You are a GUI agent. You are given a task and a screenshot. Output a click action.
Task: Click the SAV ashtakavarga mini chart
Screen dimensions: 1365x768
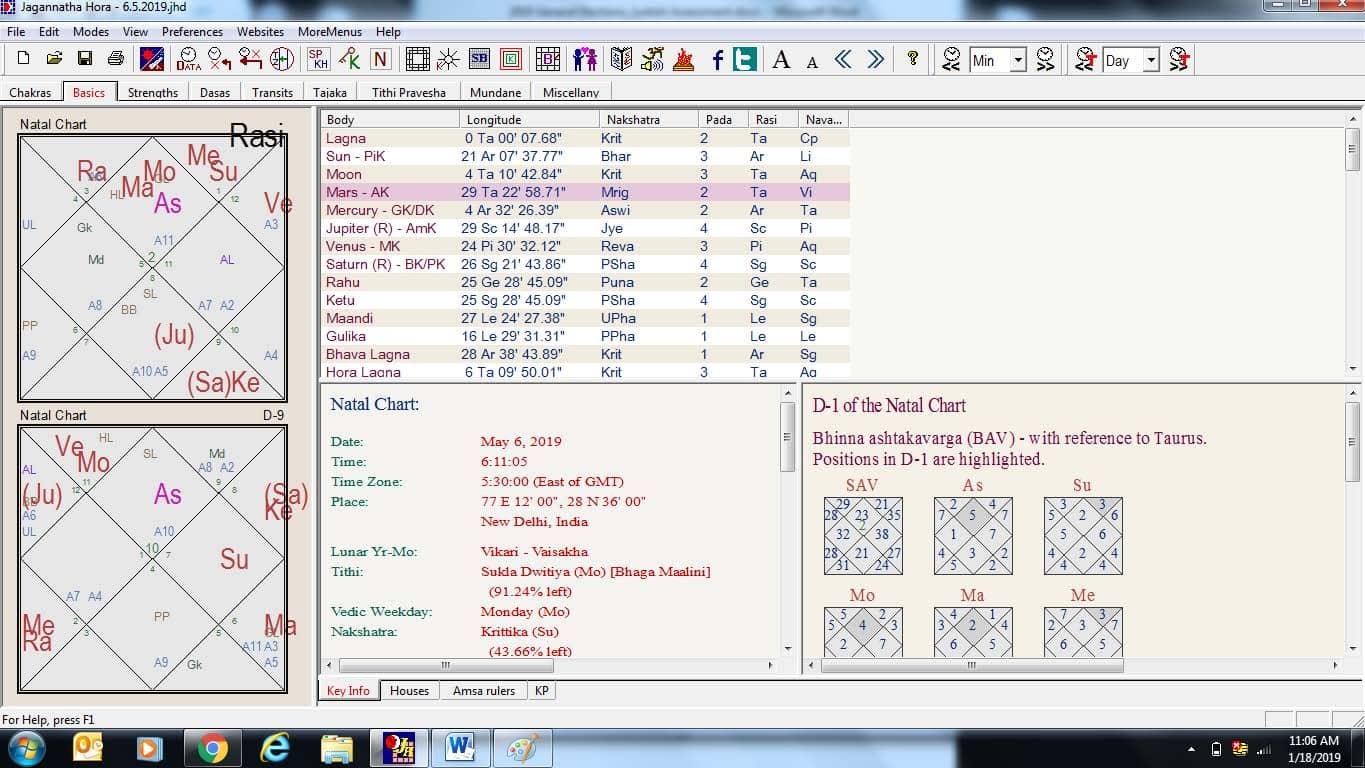(862, 536)
